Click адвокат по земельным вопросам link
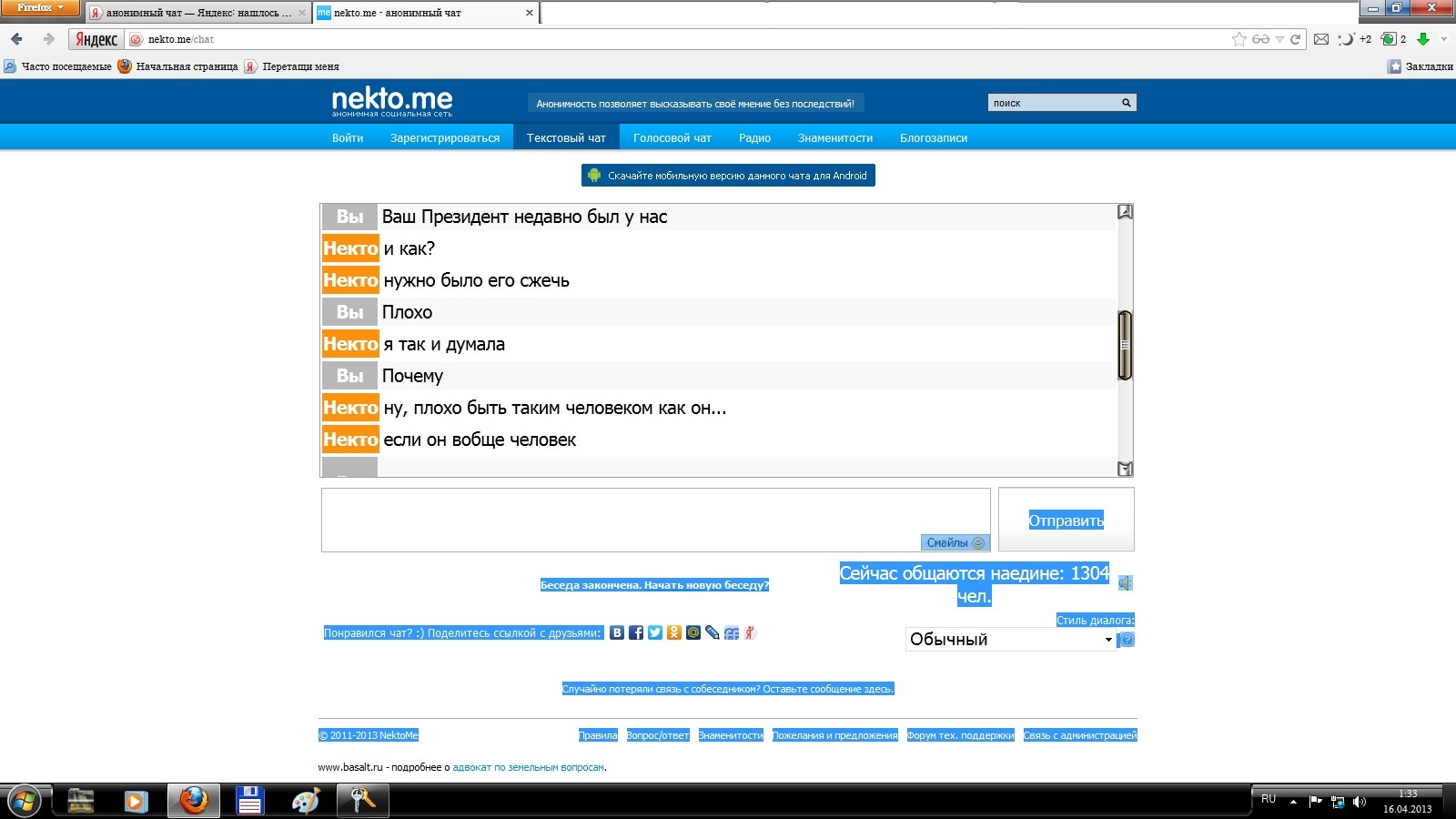Screen dimensions: 1456x819 528,767
